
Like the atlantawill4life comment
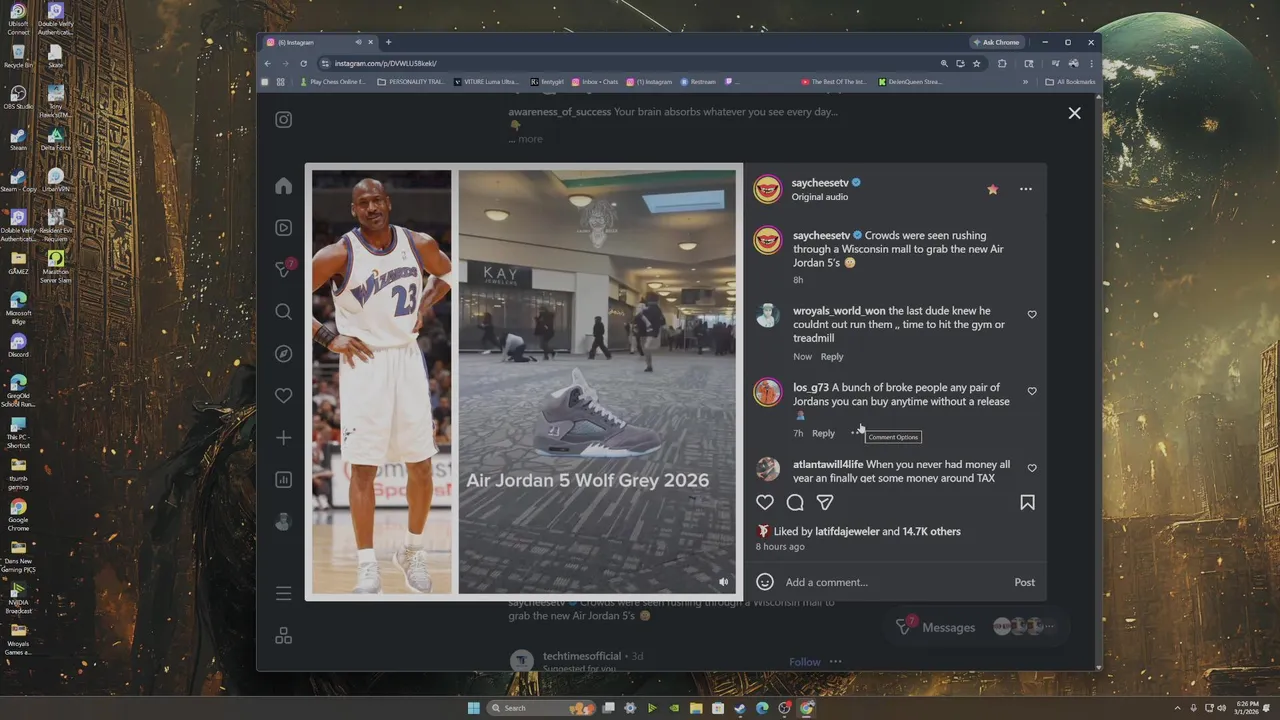point(1032,468)
